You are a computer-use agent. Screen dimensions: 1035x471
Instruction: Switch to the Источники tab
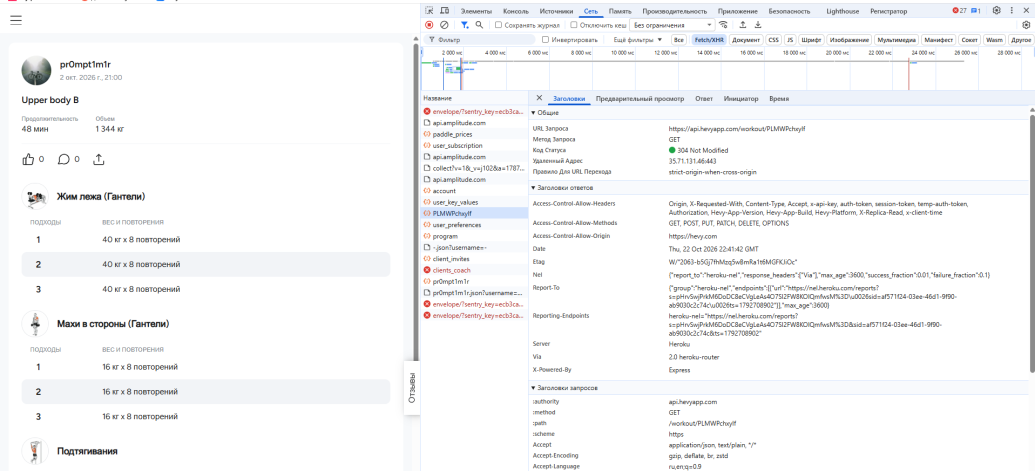click(556, 11)
